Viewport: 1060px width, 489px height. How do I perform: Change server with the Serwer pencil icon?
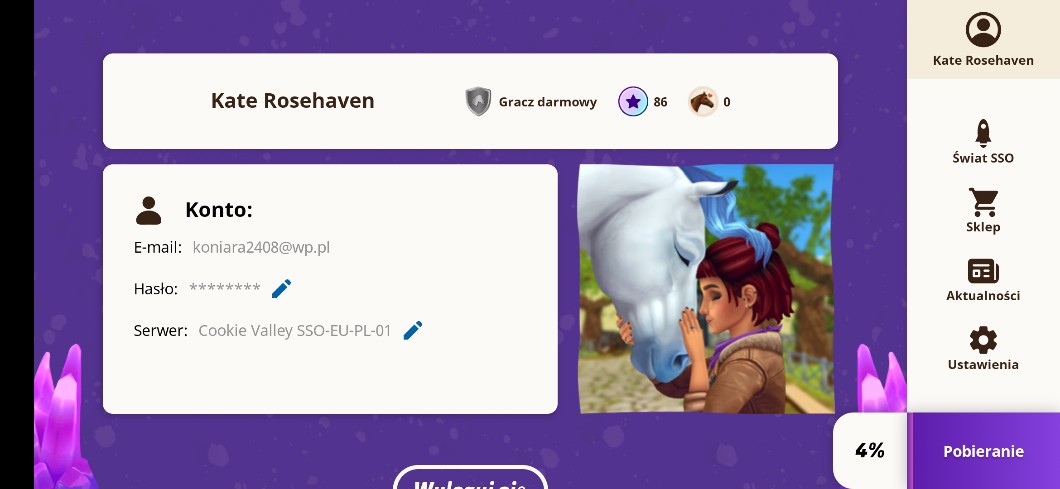[x=412, y=331]
